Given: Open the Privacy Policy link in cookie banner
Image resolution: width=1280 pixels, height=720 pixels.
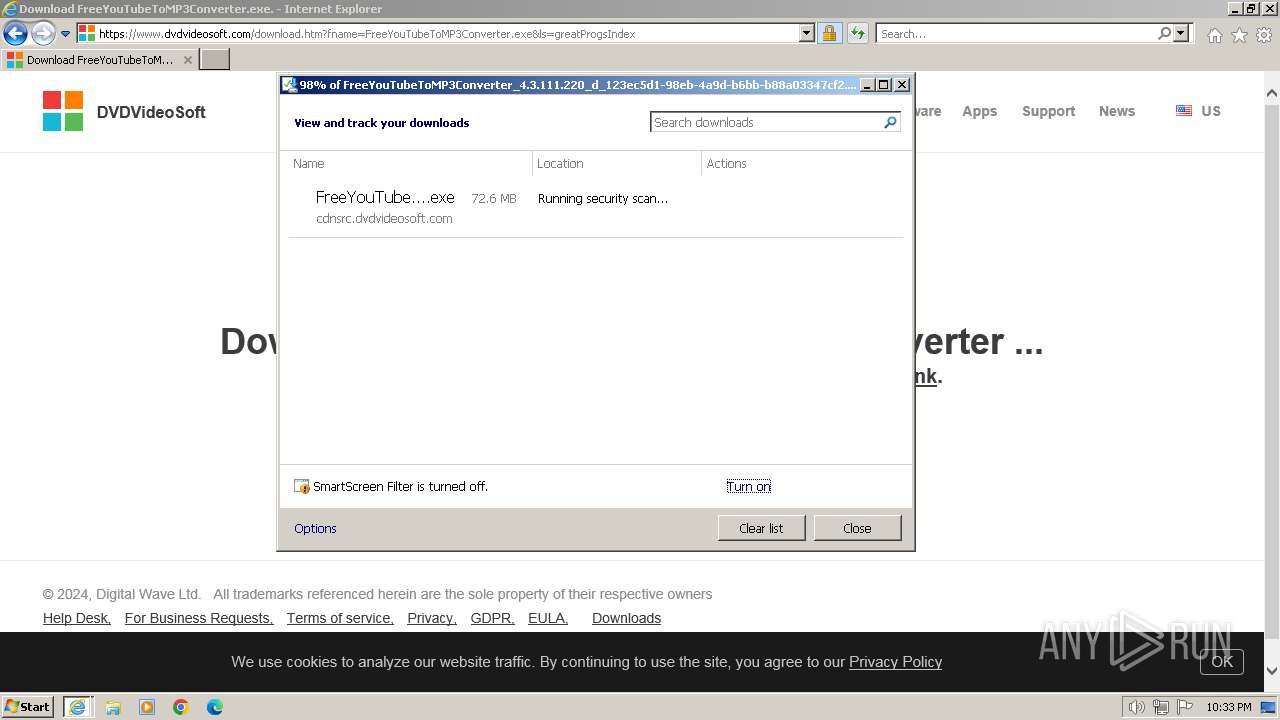Looking at the screenshot, I should [x=895, y=661].
